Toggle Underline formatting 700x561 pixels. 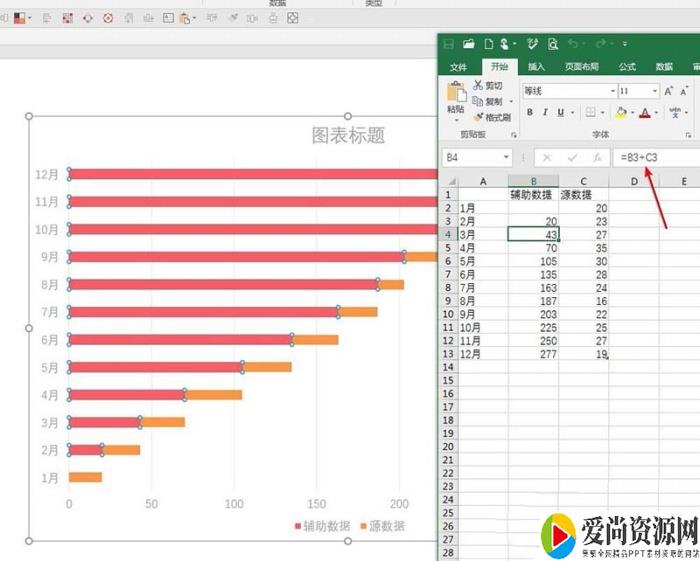tap(560, 113)
